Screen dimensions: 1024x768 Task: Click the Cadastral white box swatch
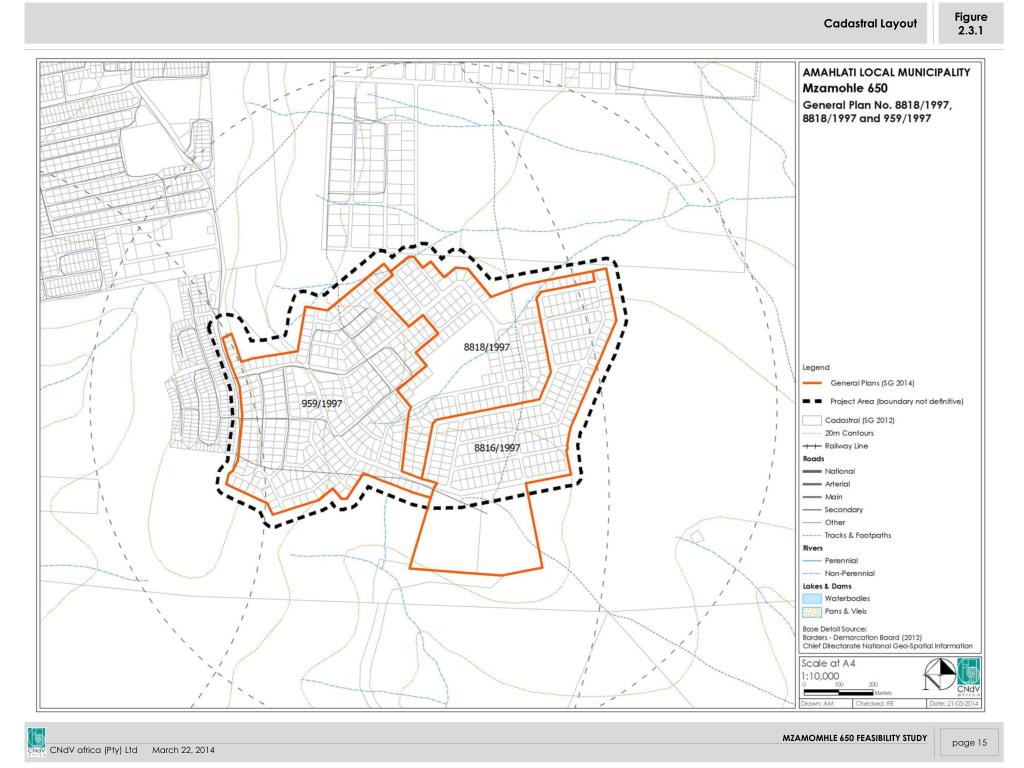[812, 421]
